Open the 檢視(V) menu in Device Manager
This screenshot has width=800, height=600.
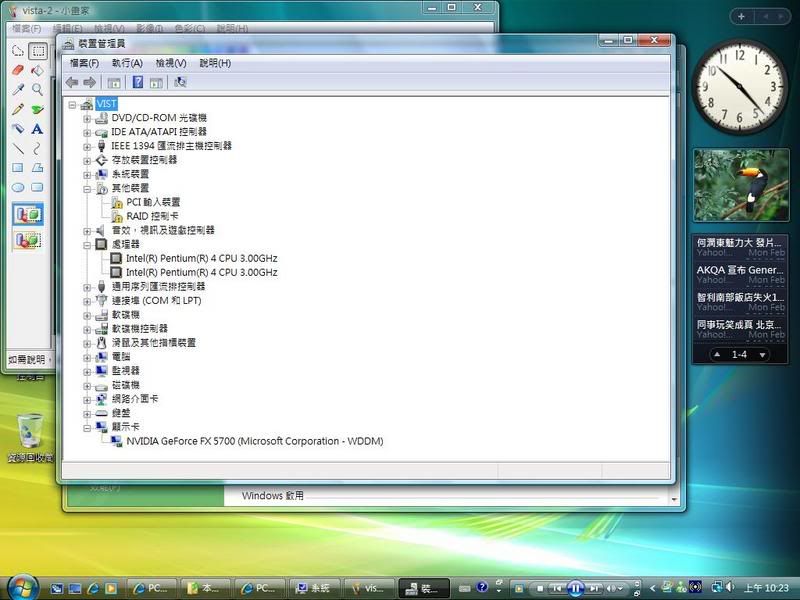click(x=171, y=63)
